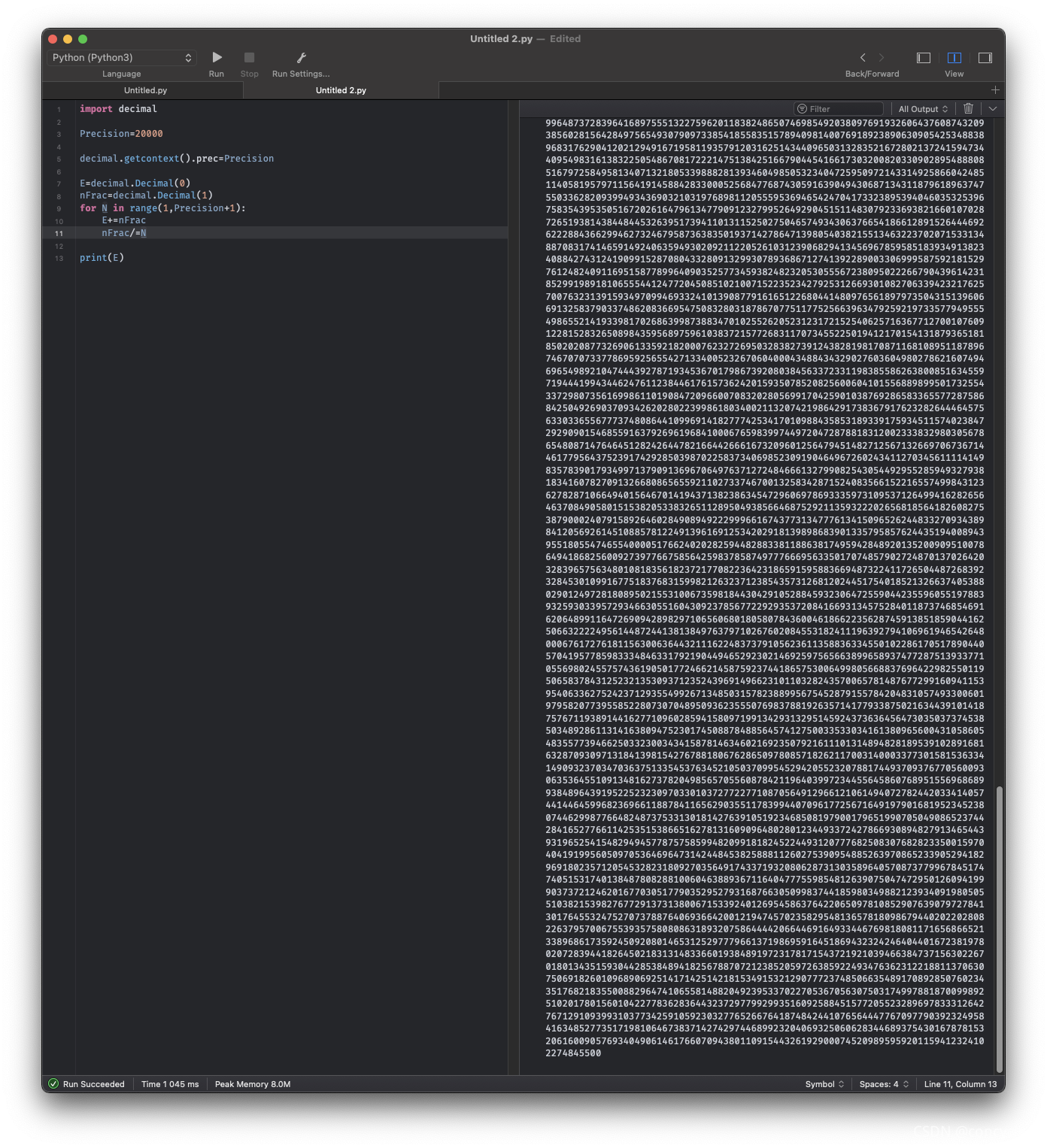Create a new tab with the plus button
This screenshot has height=1148, width=1047.
point(995,89)
